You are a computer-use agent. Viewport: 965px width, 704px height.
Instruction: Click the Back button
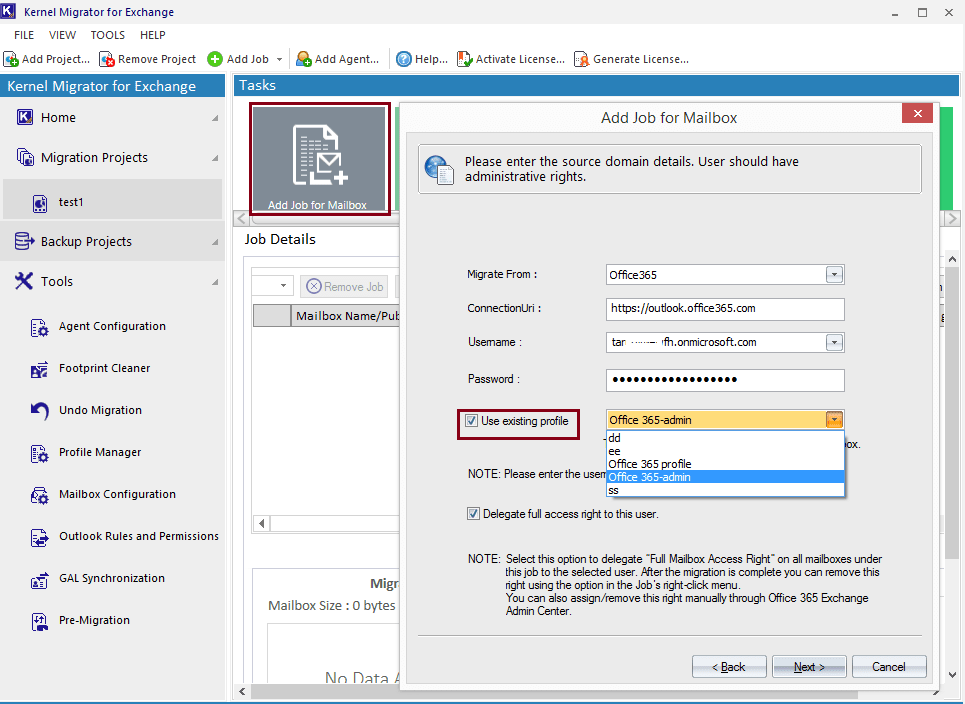729,666
